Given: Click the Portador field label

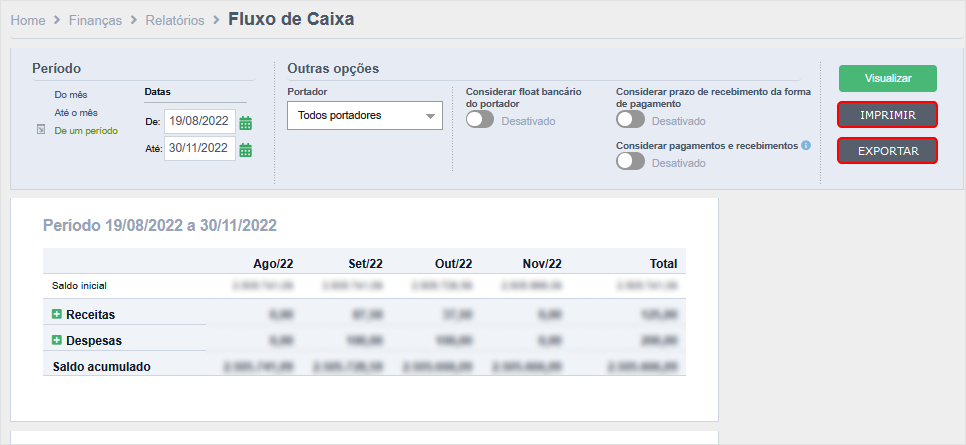Looking at the screenshot, I should pyautogui.click(x=307, y=91).
